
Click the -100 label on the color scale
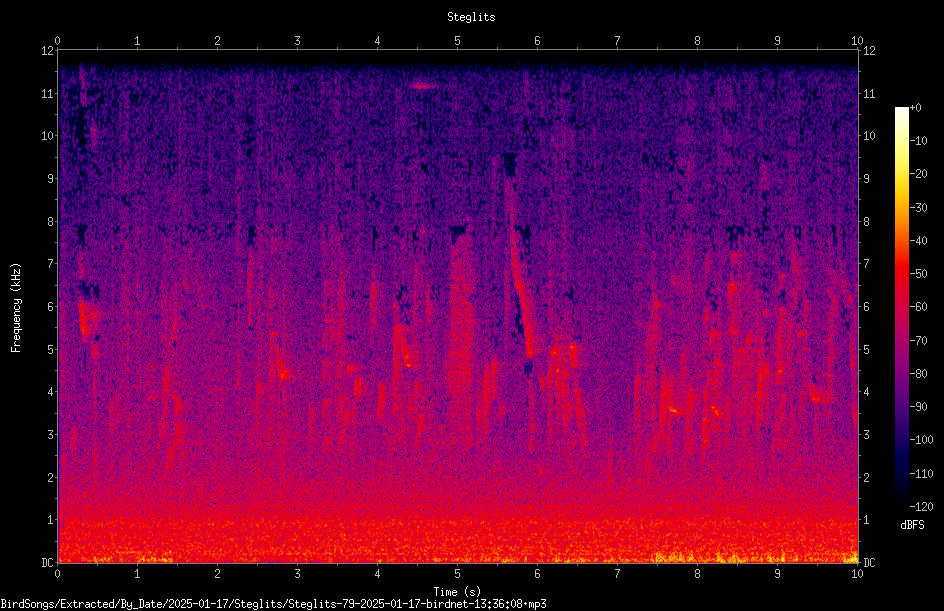tap(921, 439)
